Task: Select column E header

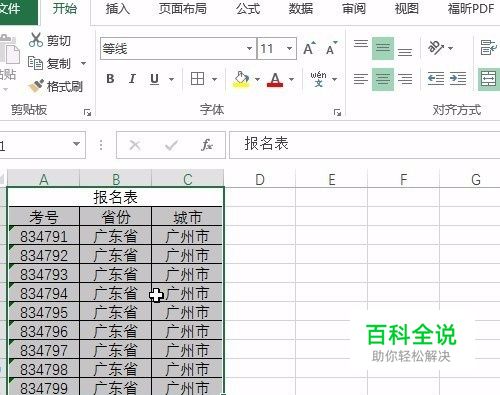Action: (x=332, y=179)
